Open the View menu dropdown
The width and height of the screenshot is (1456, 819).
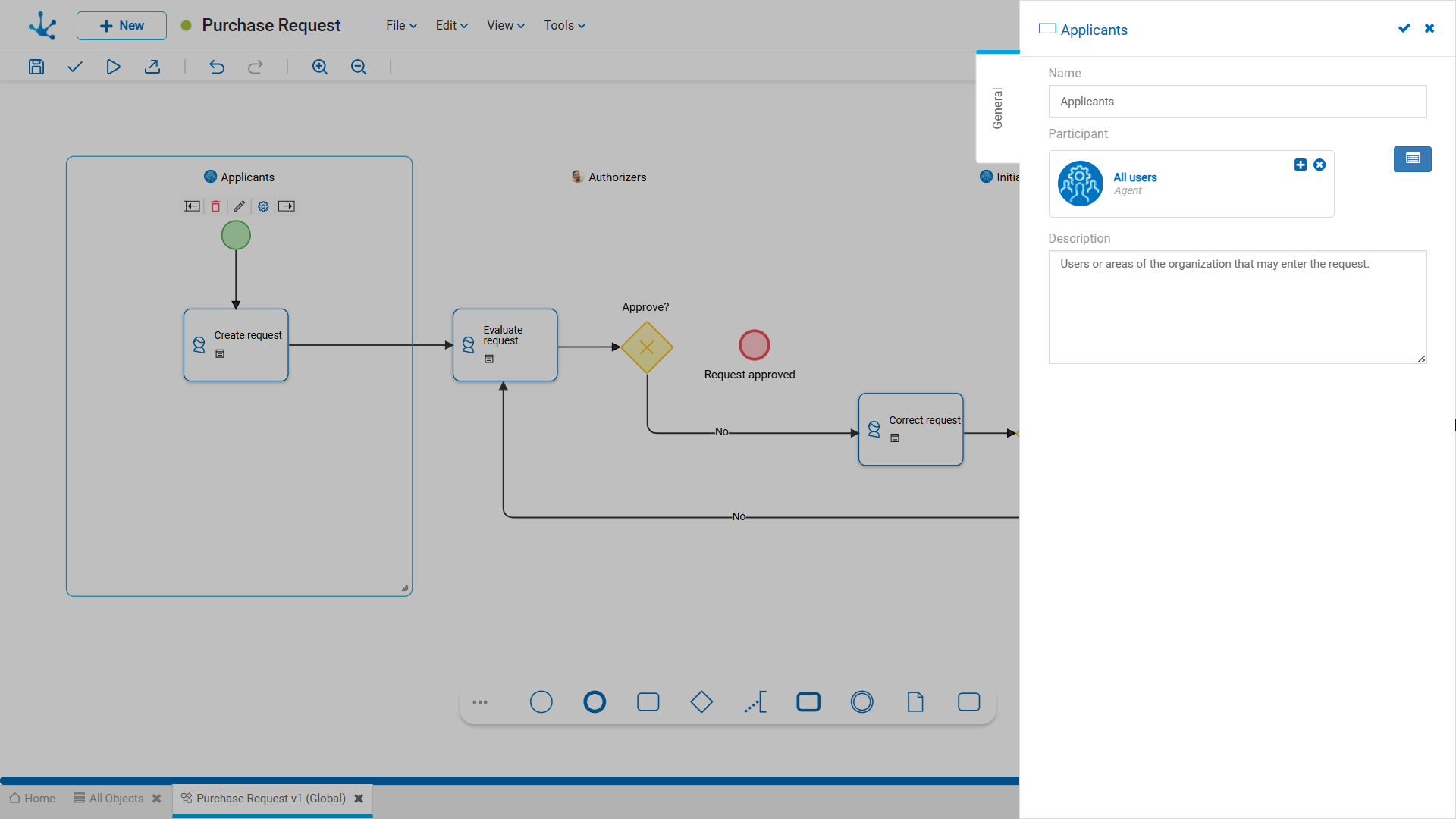point(506,26)
